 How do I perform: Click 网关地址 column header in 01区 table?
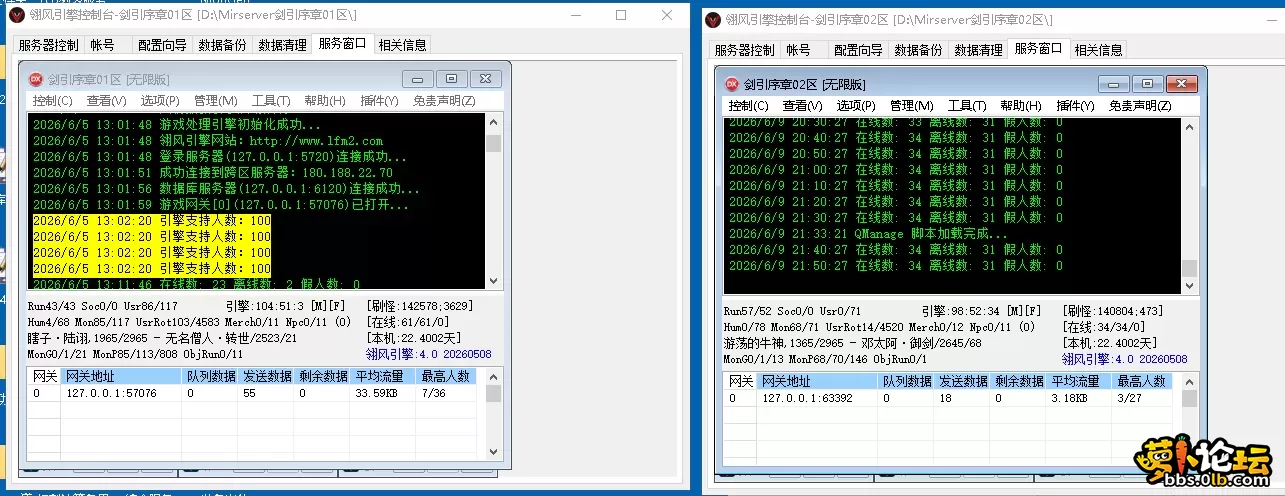[121, 377]
